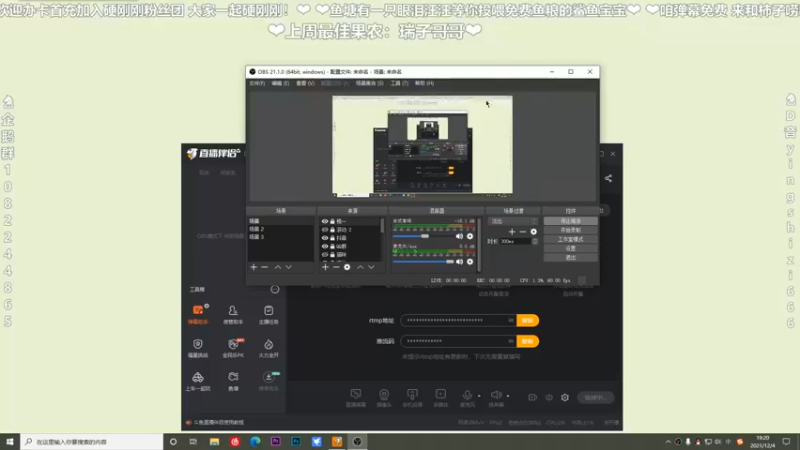Click the highlighted stop streaming button in OBS controls
The image size is (800, 450).
[x=570, y=221]
